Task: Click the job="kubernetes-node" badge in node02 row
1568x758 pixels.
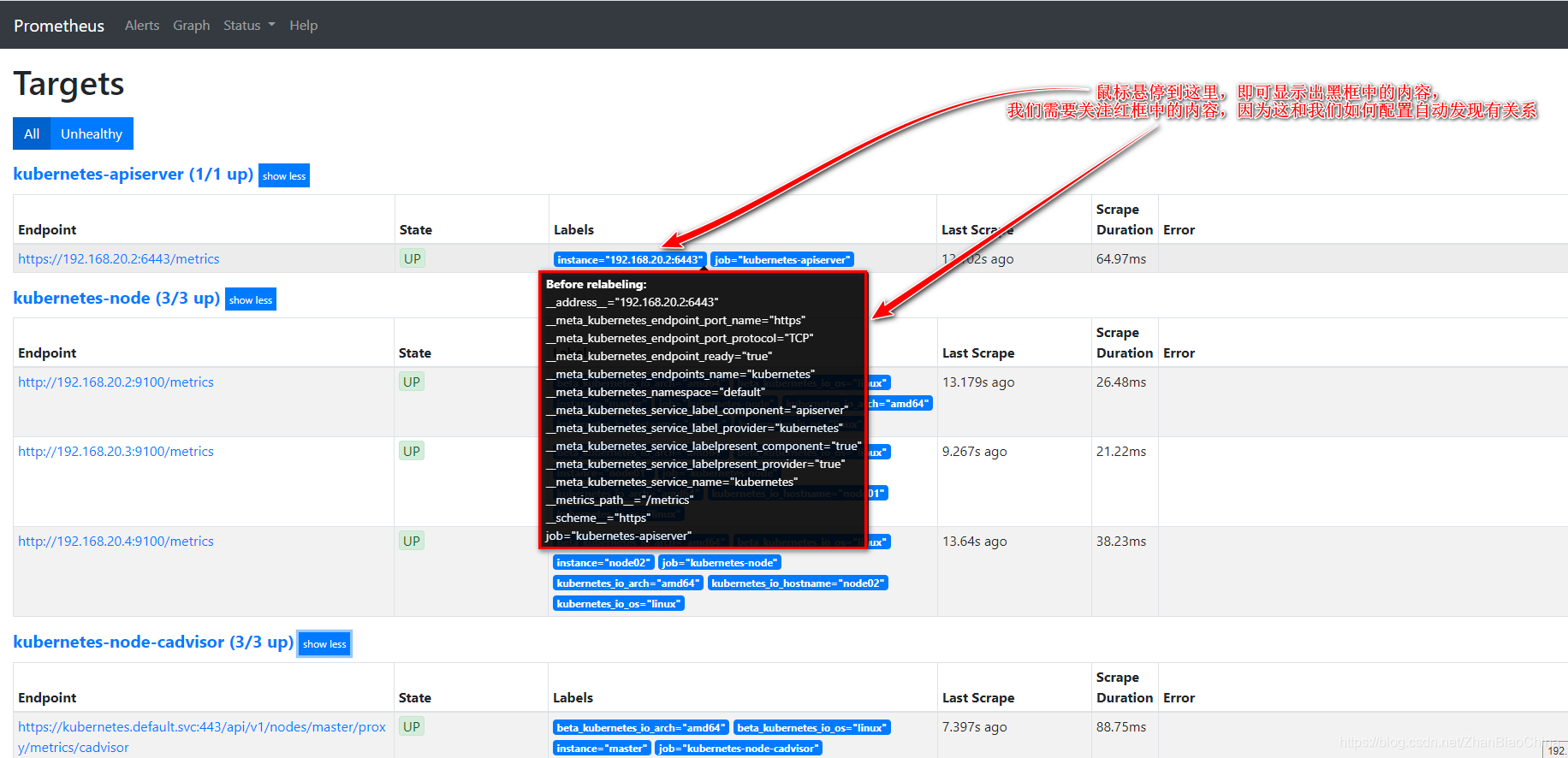Action: click(720, 562)
